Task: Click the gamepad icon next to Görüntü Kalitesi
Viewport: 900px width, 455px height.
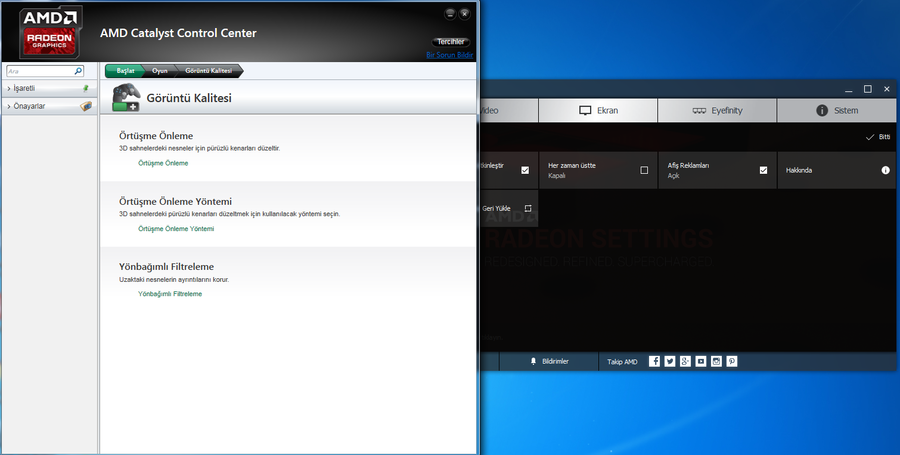Action: coord(126,98)
